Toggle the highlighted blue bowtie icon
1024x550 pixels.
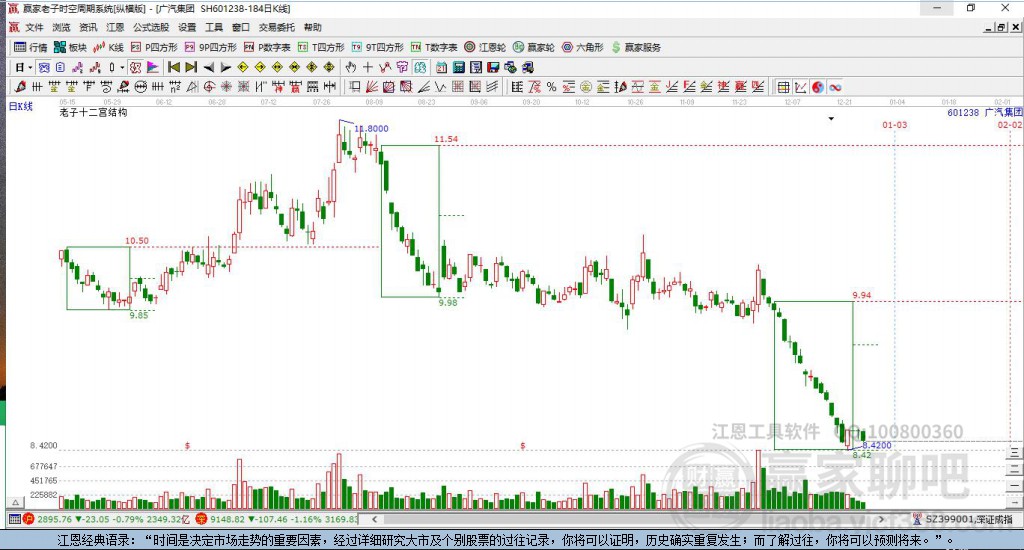pos(44,67)
